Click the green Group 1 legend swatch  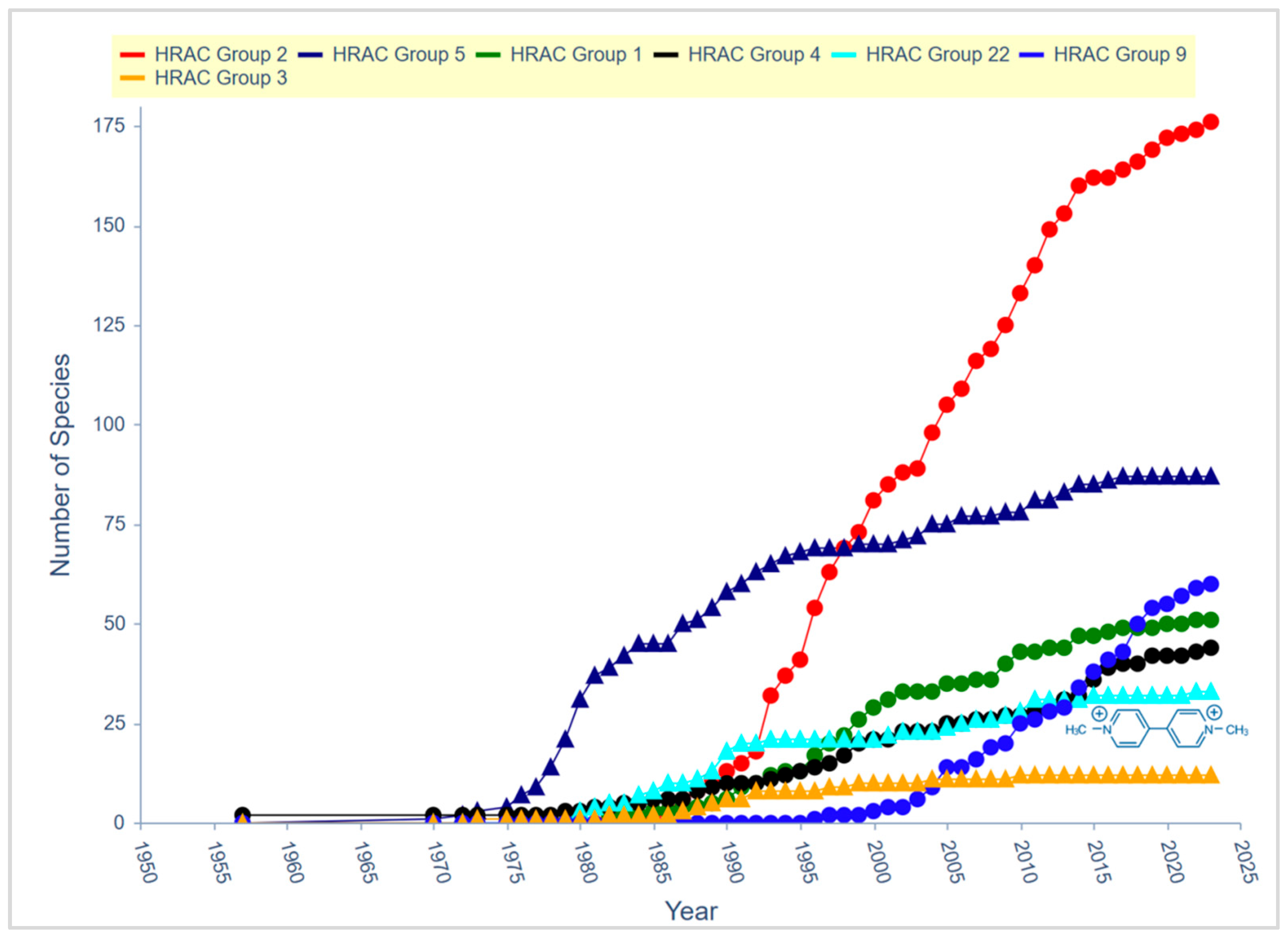488,55
